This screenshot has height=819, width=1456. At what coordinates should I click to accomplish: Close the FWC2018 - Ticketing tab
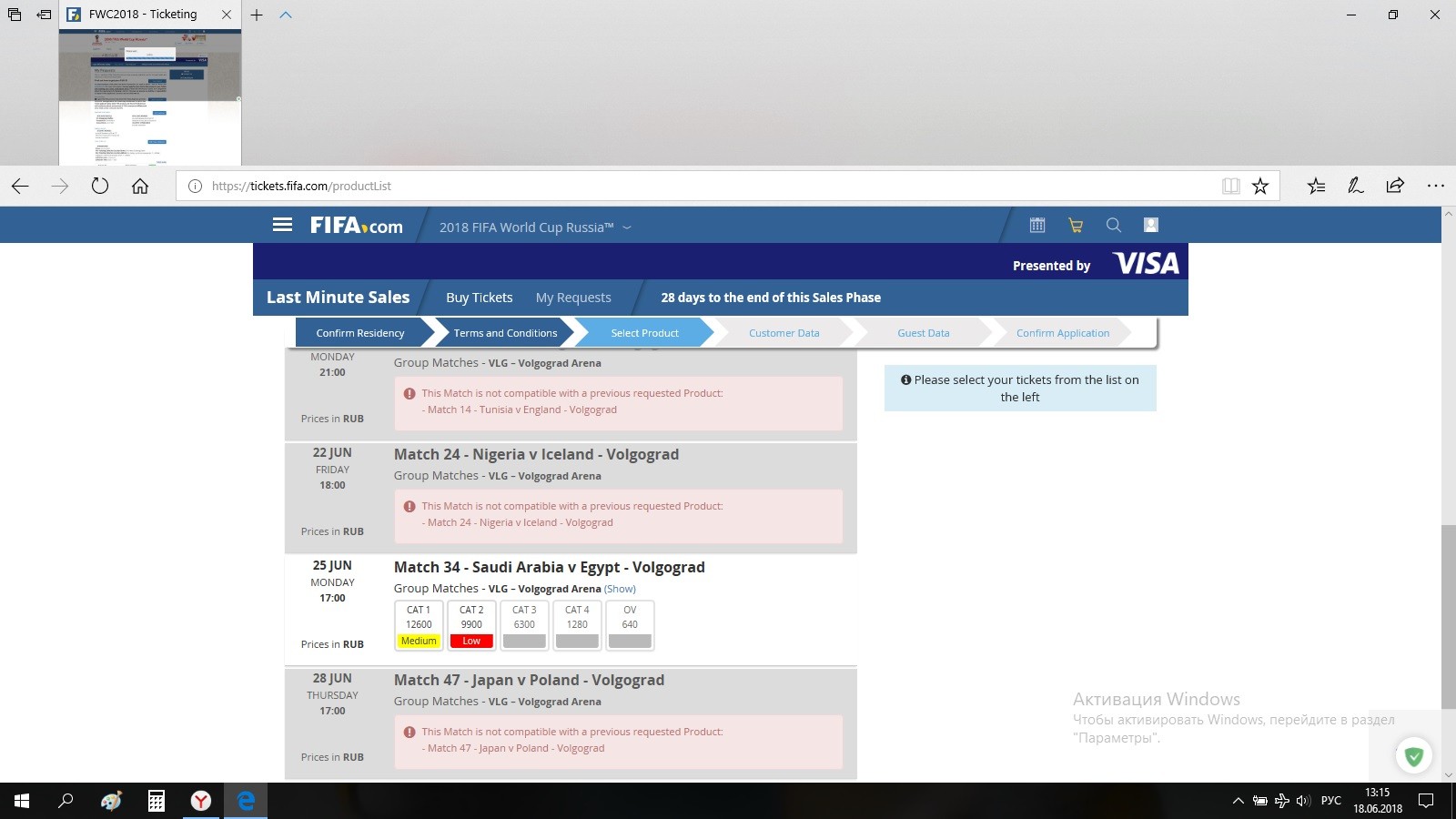point(227,15)
